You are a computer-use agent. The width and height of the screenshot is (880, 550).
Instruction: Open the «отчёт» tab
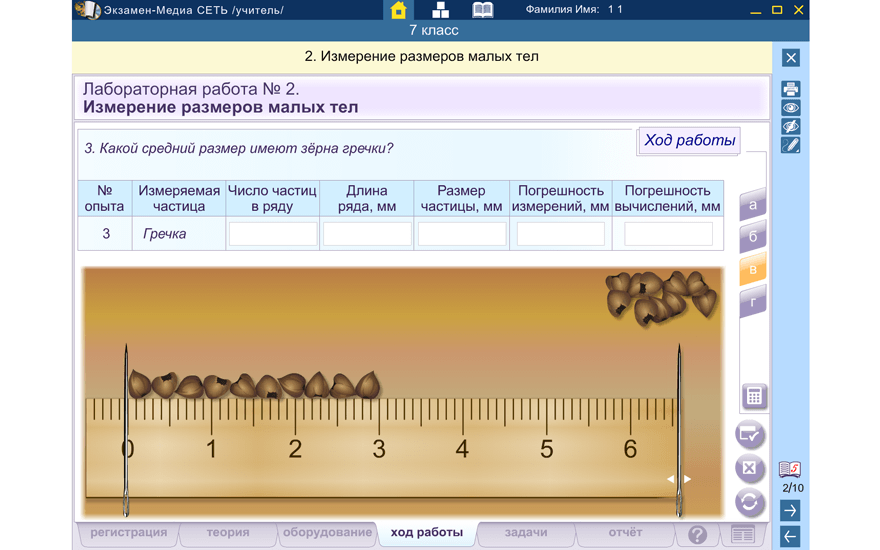click(625, 533)
